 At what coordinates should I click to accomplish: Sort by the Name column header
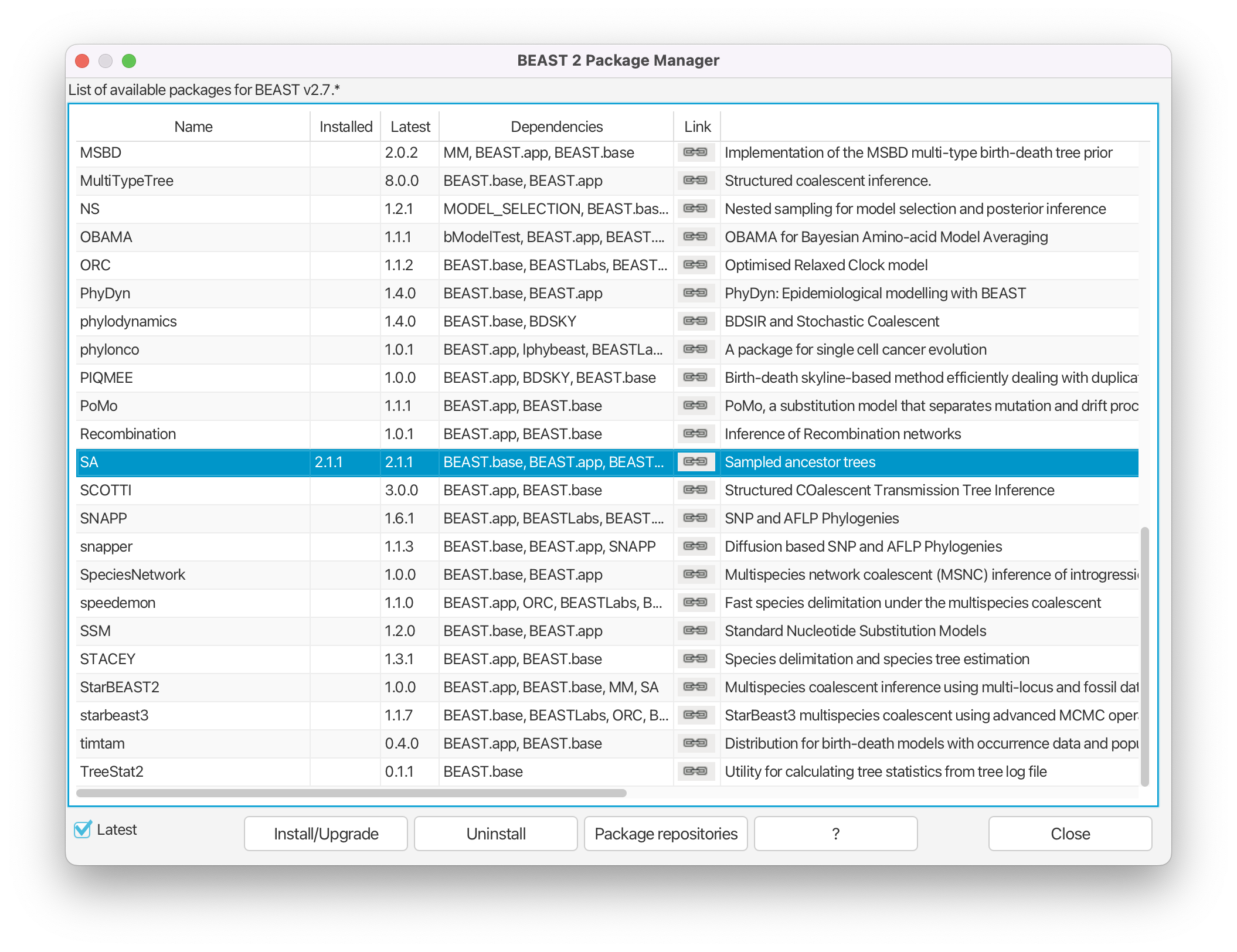[x=193, y=127]
